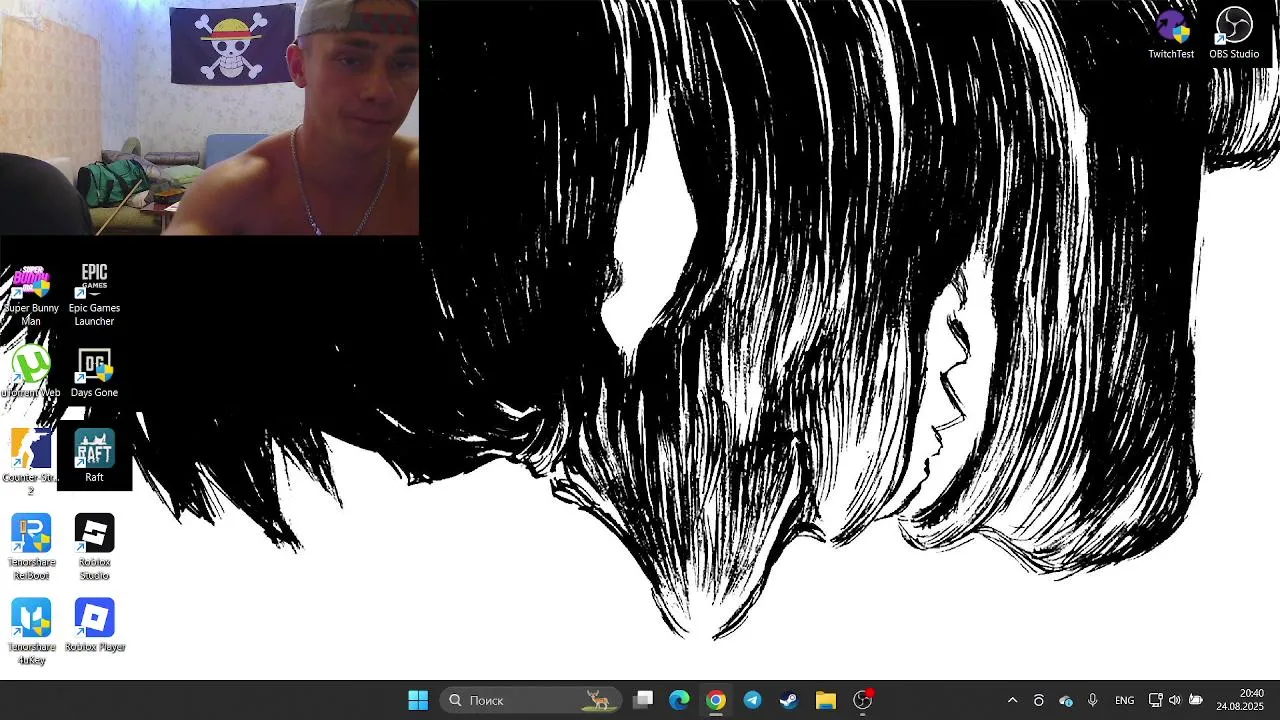This screenshot has width=1280, height=720.
Task: Select the Roblox Player desktop icon
Action: click(94, 626)
